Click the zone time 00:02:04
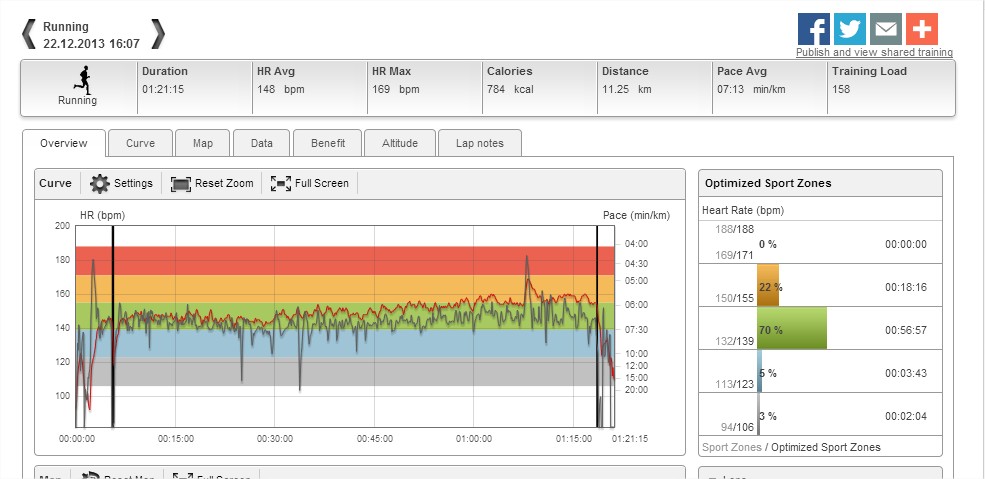Screen dimensions: 985x479 click(x=906, y=416)
